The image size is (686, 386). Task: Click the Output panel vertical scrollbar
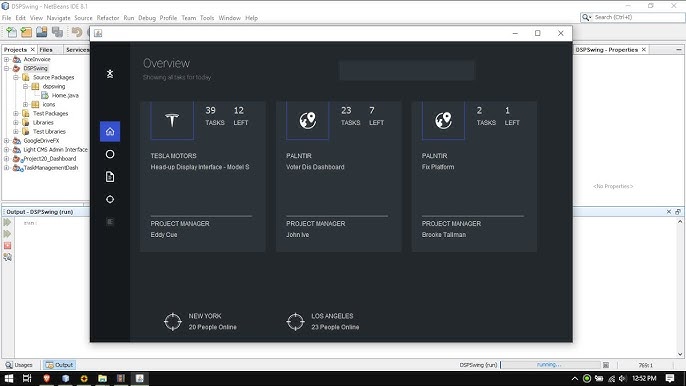pos(680,288)
